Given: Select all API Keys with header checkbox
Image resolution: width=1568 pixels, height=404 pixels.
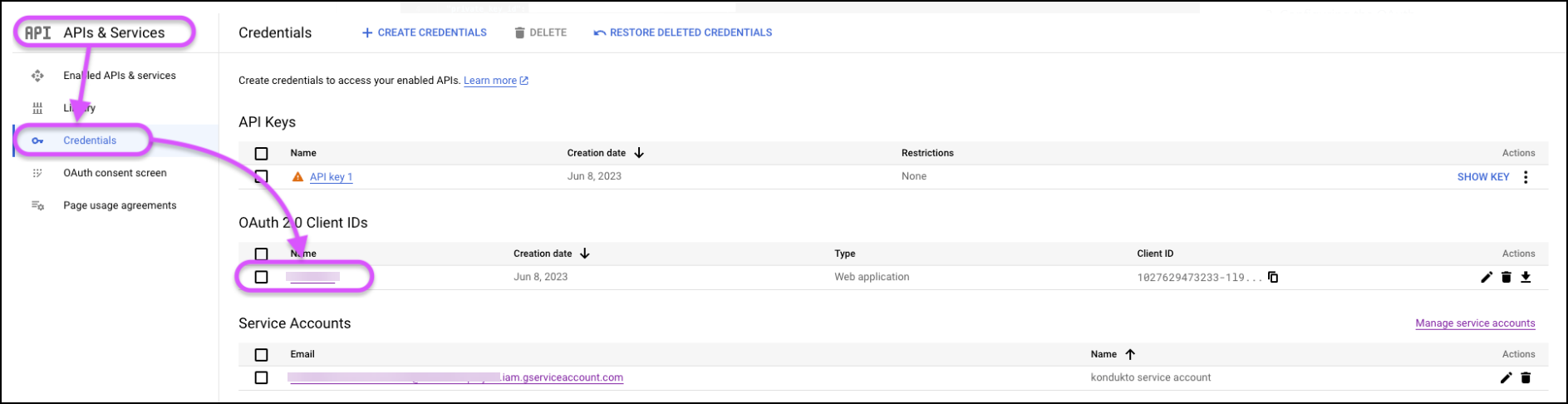Looking at the screenshot, I should pos(262,154).
